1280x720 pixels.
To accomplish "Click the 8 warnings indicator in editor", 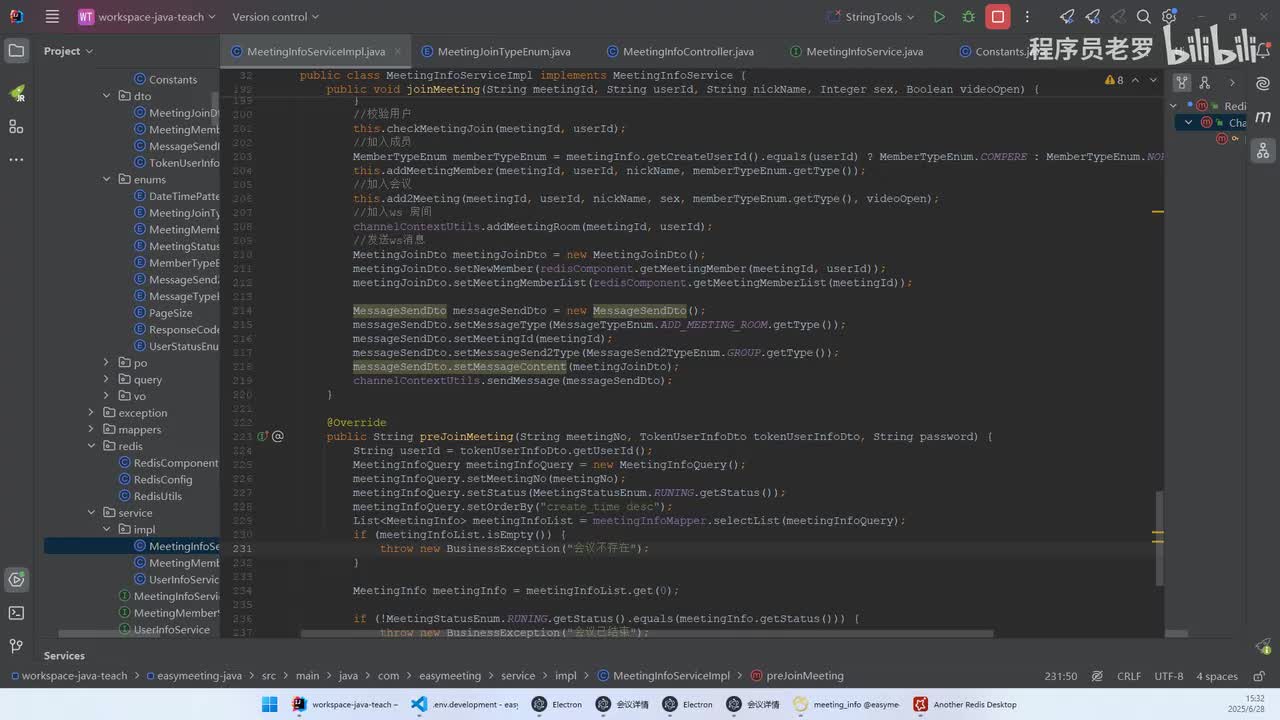I will pyautogui.click(x=1114, y=80).
